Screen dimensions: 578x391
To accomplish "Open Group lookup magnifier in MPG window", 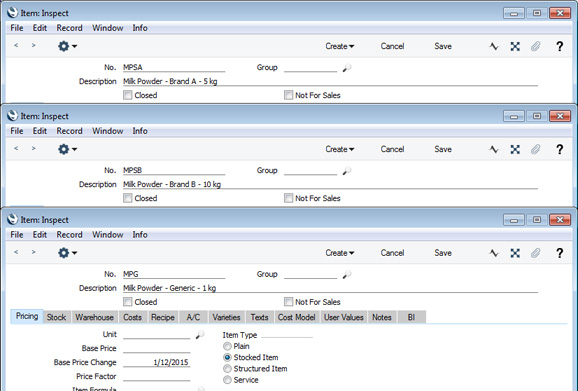I will tap(347, 275).
